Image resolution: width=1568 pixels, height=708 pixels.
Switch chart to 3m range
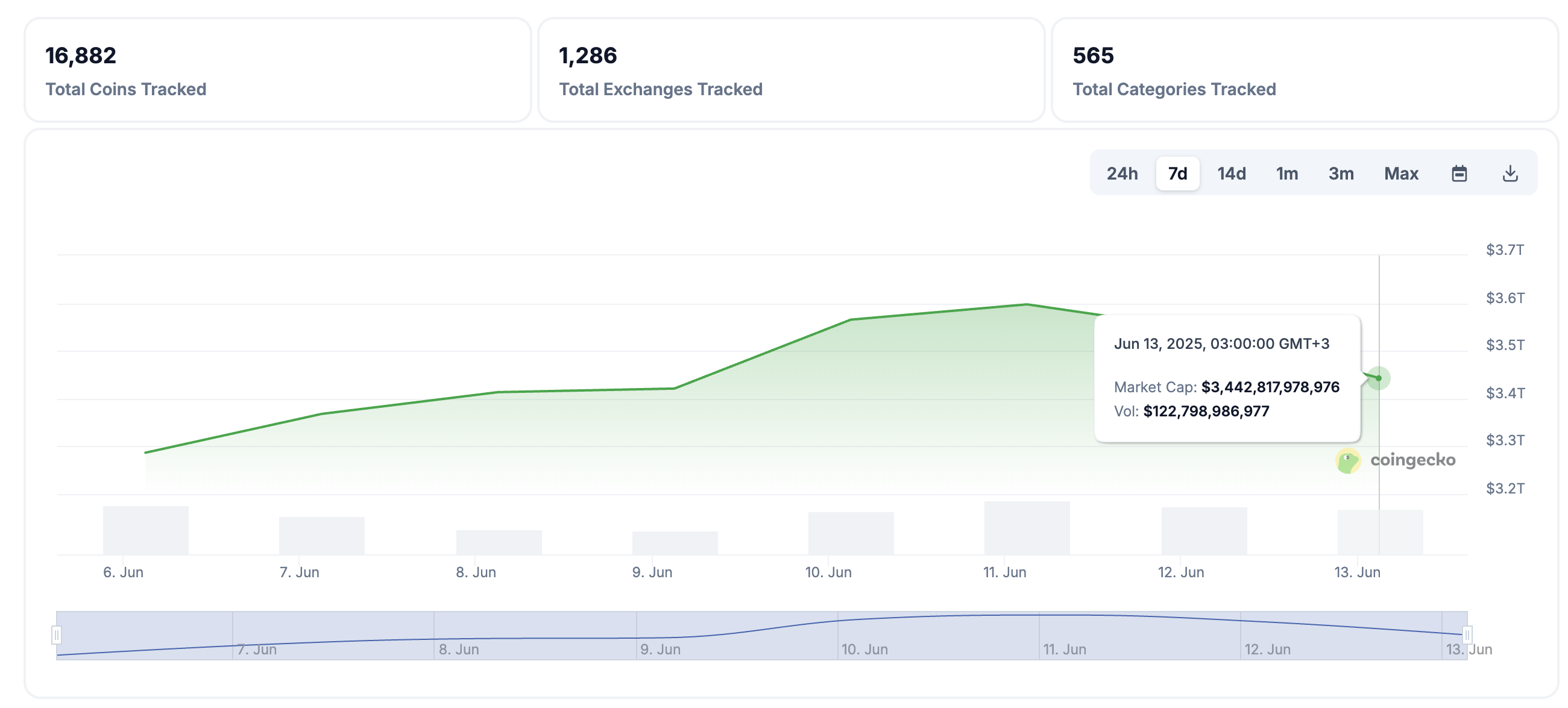pyautogui.click(x=1341, y=174)
